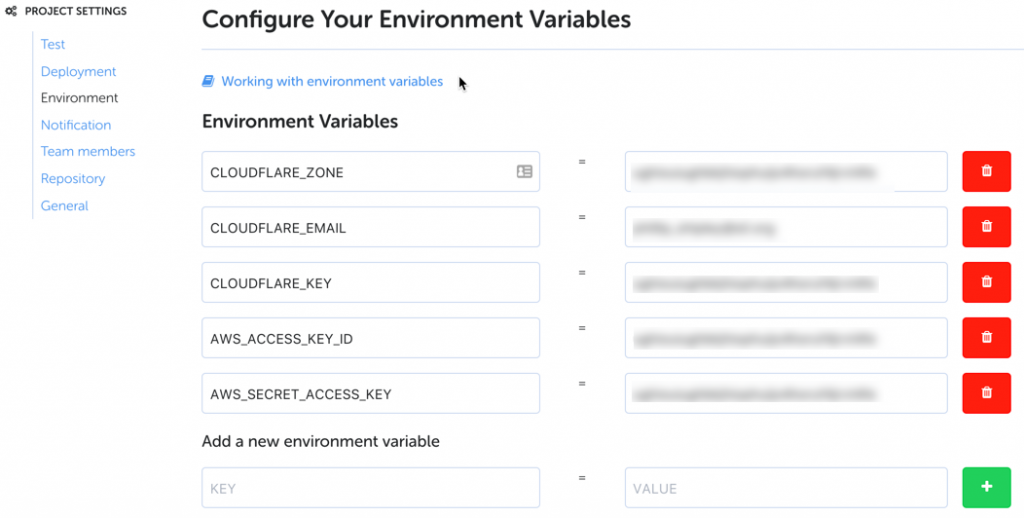1024x518 pixels.
Task: Navigate to Team members settings
Action: pos(88,152)
